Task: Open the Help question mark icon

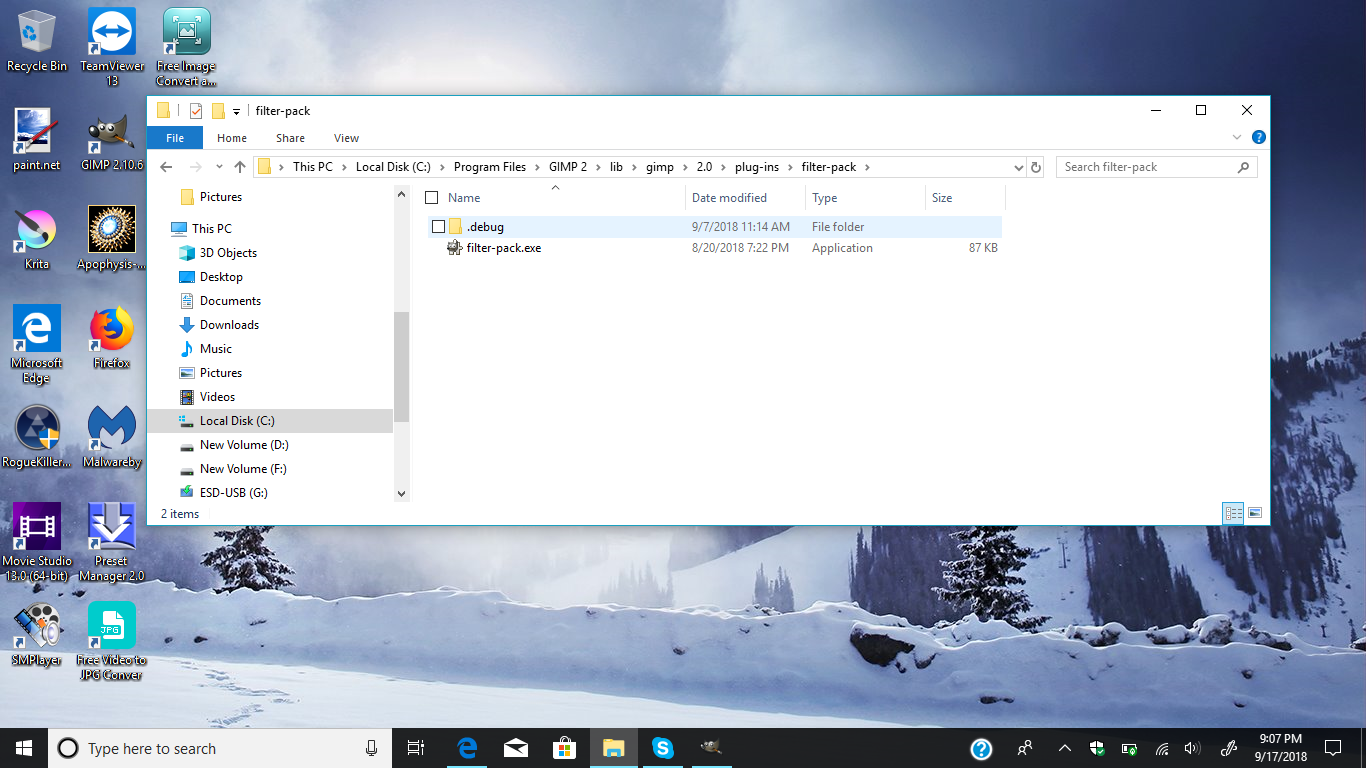Action: click(x=1259, y=138)
